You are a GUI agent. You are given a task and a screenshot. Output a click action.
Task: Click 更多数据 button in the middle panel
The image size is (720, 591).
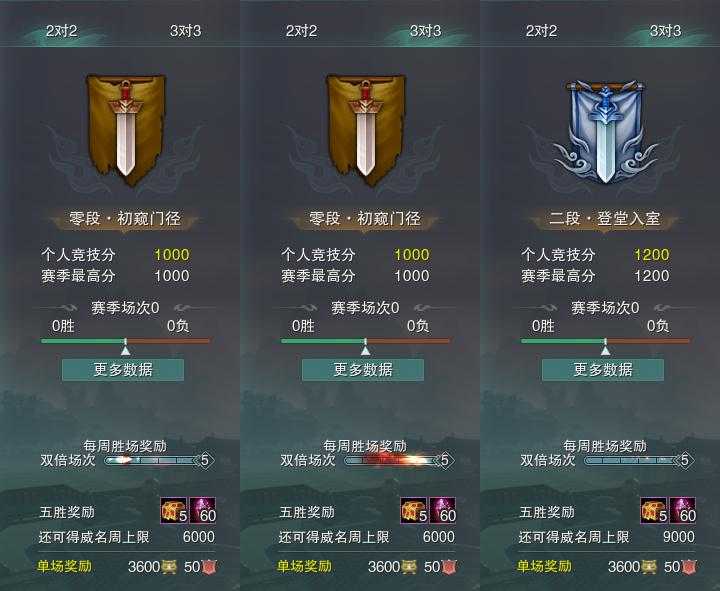point(363,370)
